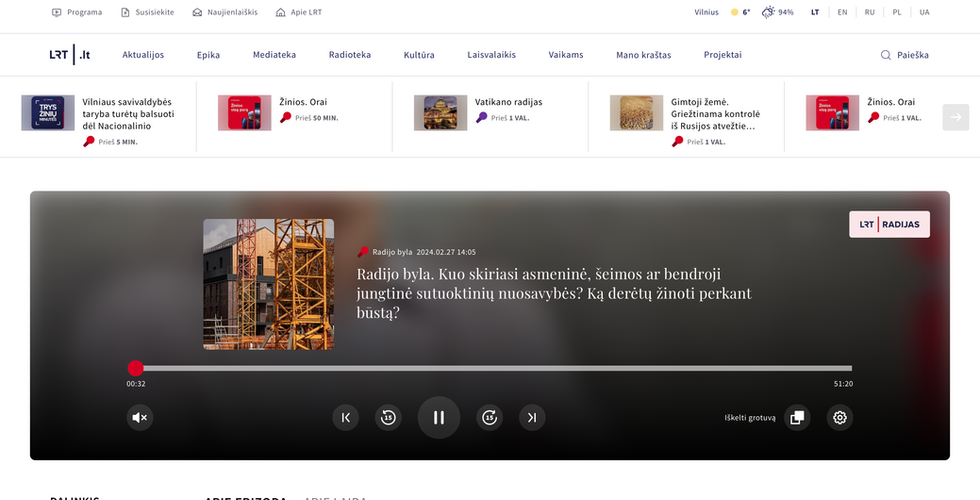Open Vatikano radijas title
Viewport: 980px width, 500px height.
pyautogui.click(x=509, y=102)
